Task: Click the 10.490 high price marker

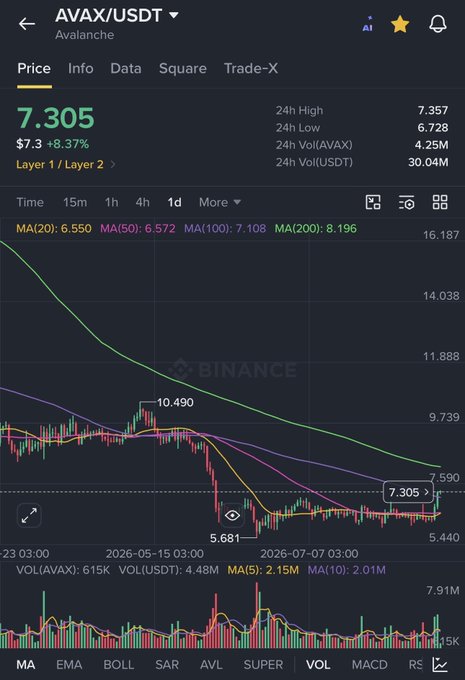Action: tap(175, 402)
